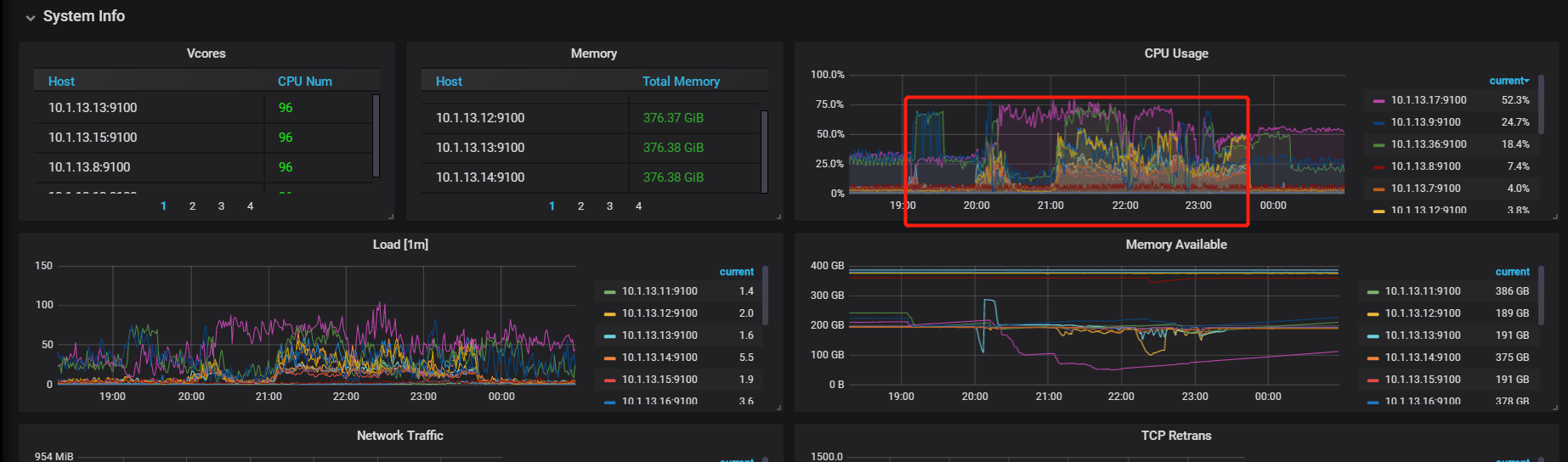
Task: Click green swatch for 10.1.13.36:9100 in CPU legend
Action: coord(1378,145)
